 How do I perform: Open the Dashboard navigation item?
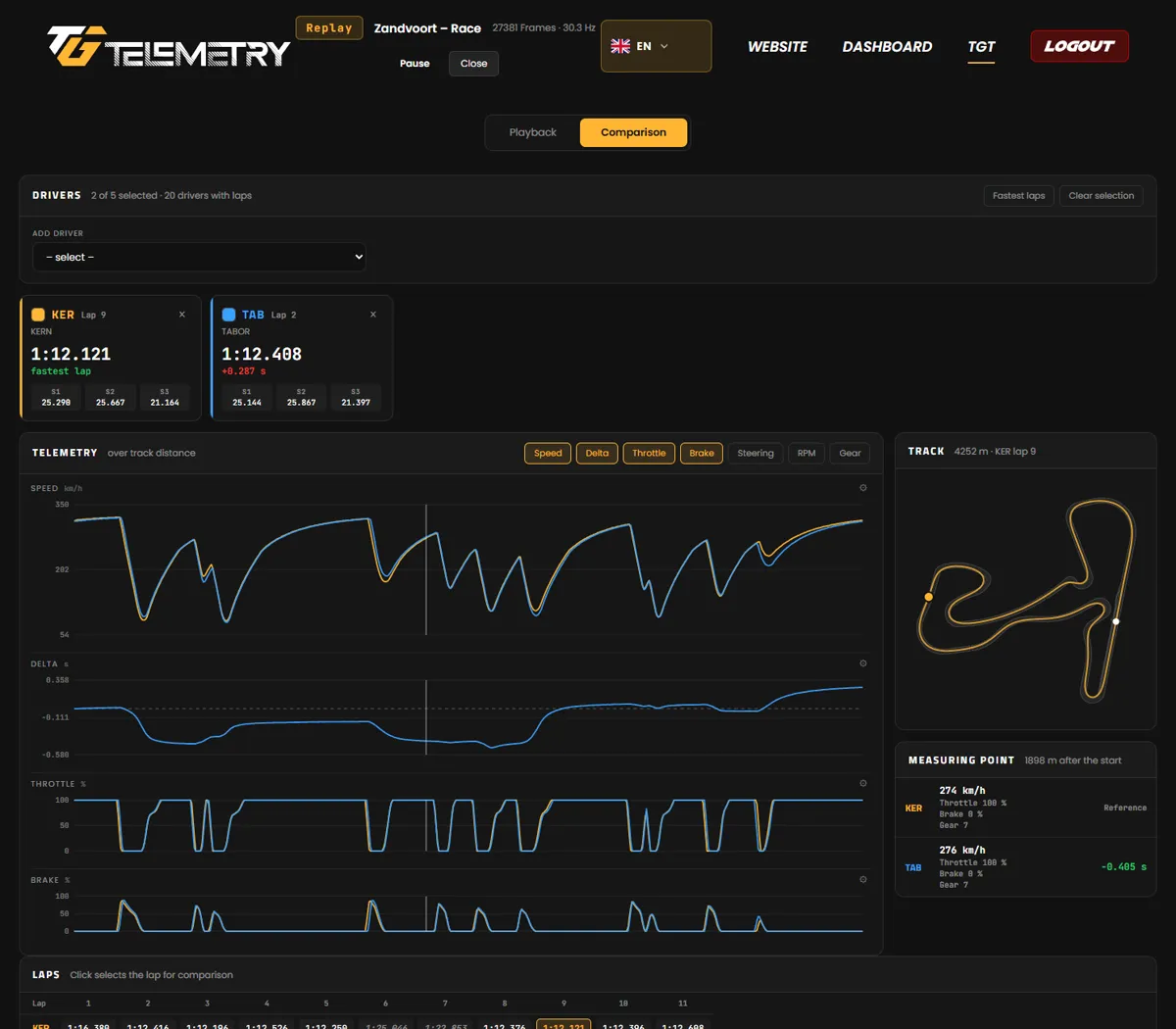887,46
